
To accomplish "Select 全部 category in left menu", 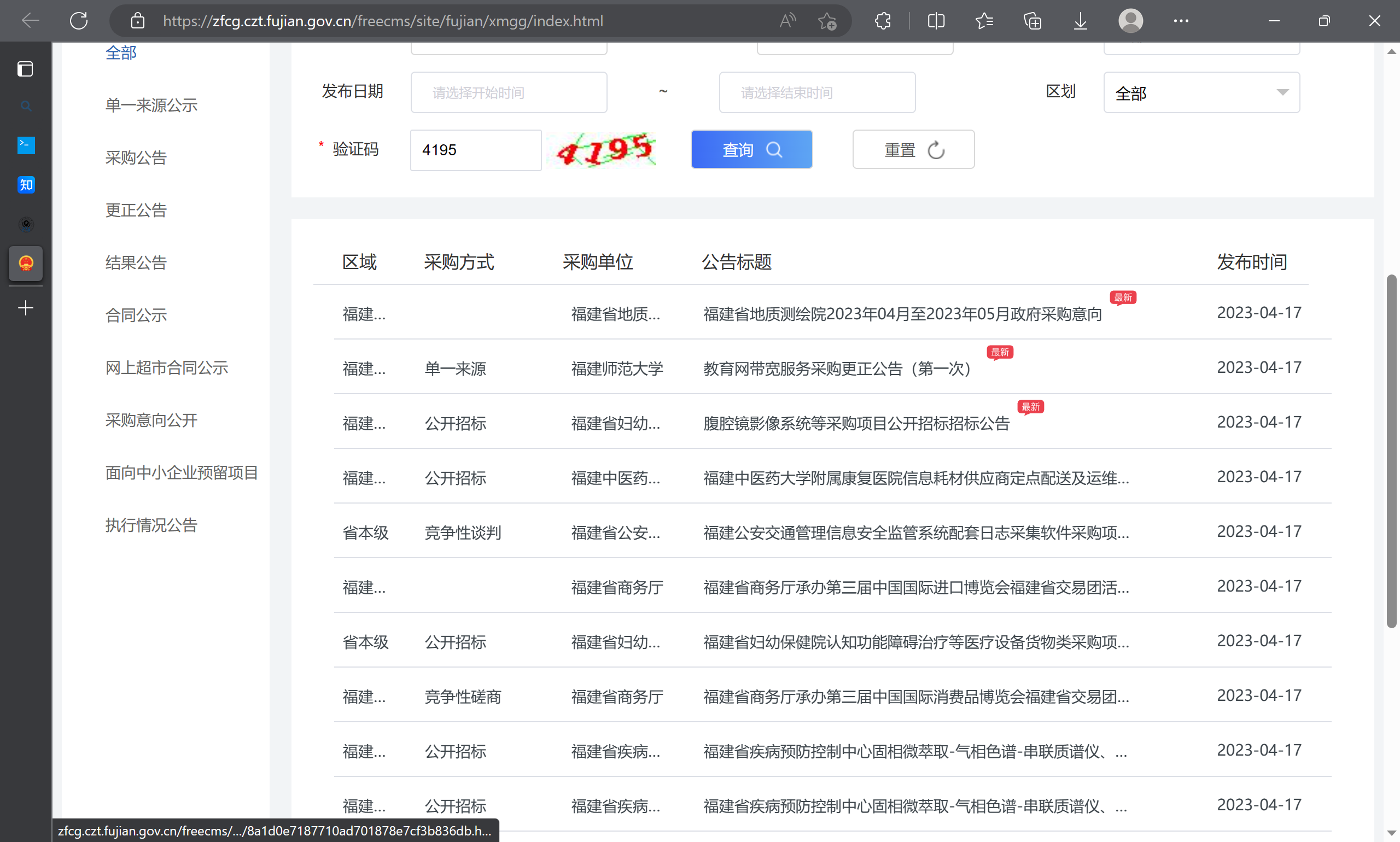I will tap(121, 53).
